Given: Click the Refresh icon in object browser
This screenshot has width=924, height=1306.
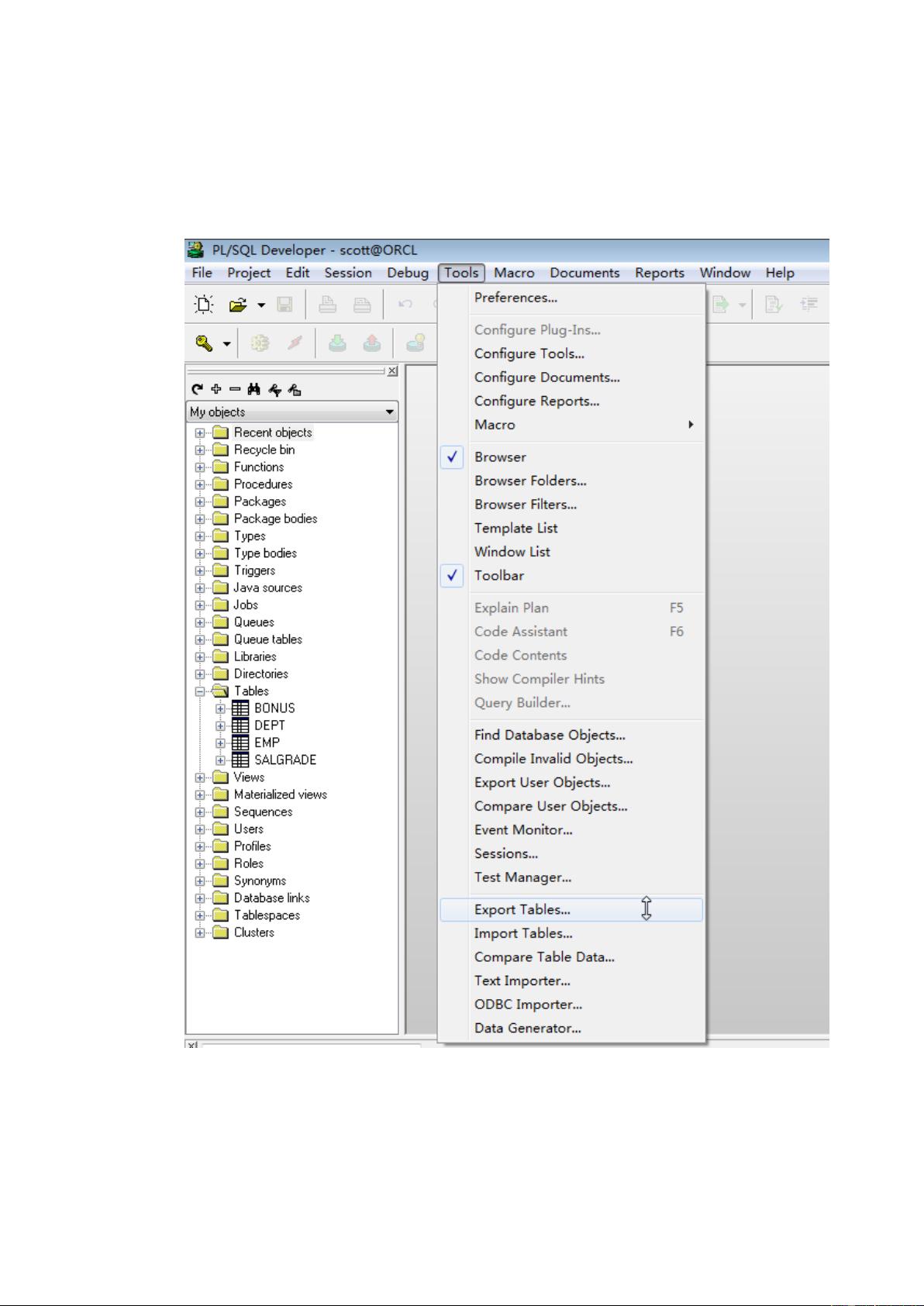Looking at the screenshot, I should (198, 389).
